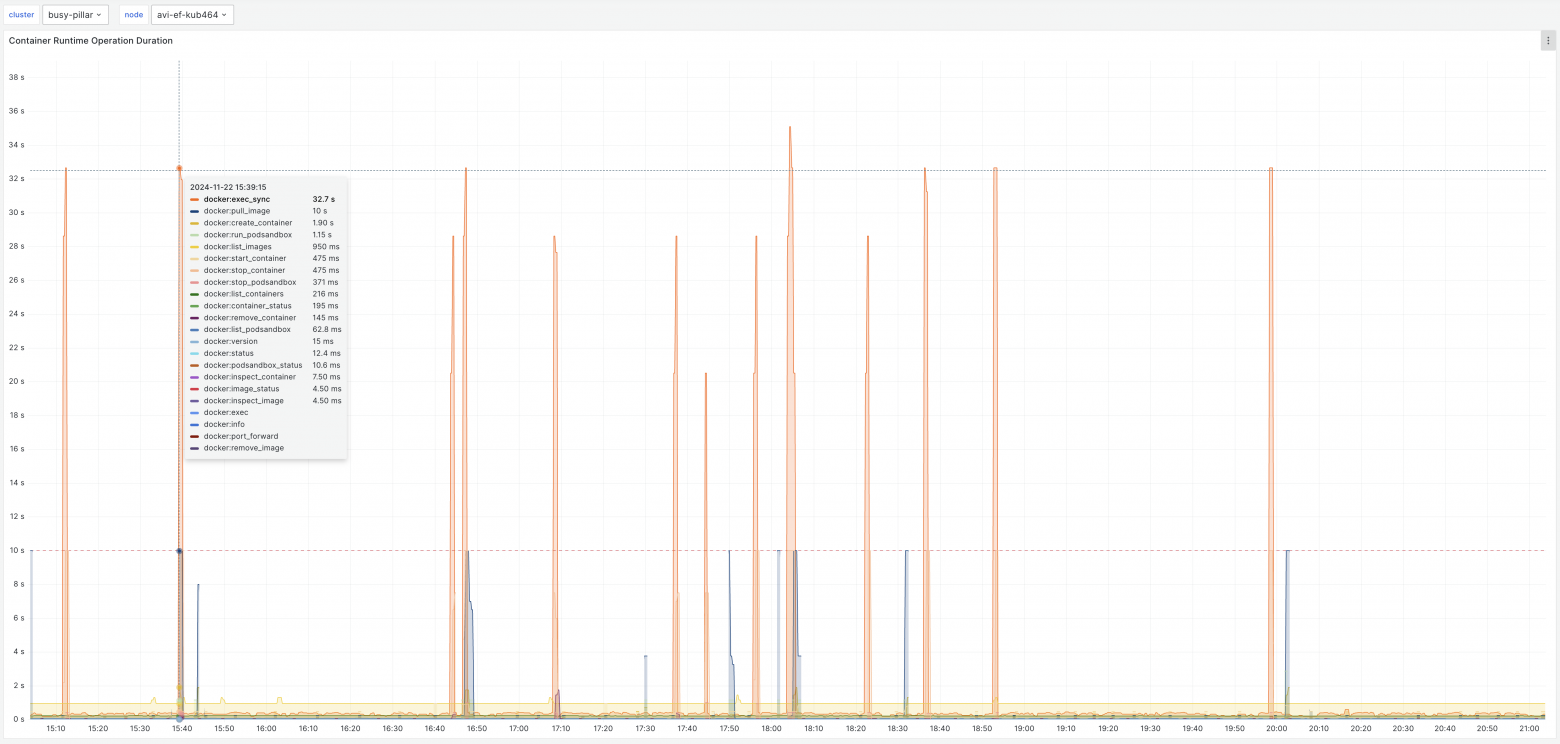Click the 1.90 s value in tooltip
This screenshot has height=744, width=1560.
coord(324,223)
